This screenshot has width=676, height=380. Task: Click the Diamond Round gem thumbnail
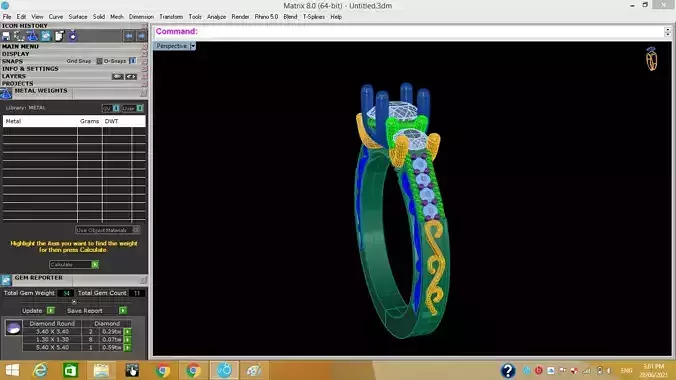13,328
